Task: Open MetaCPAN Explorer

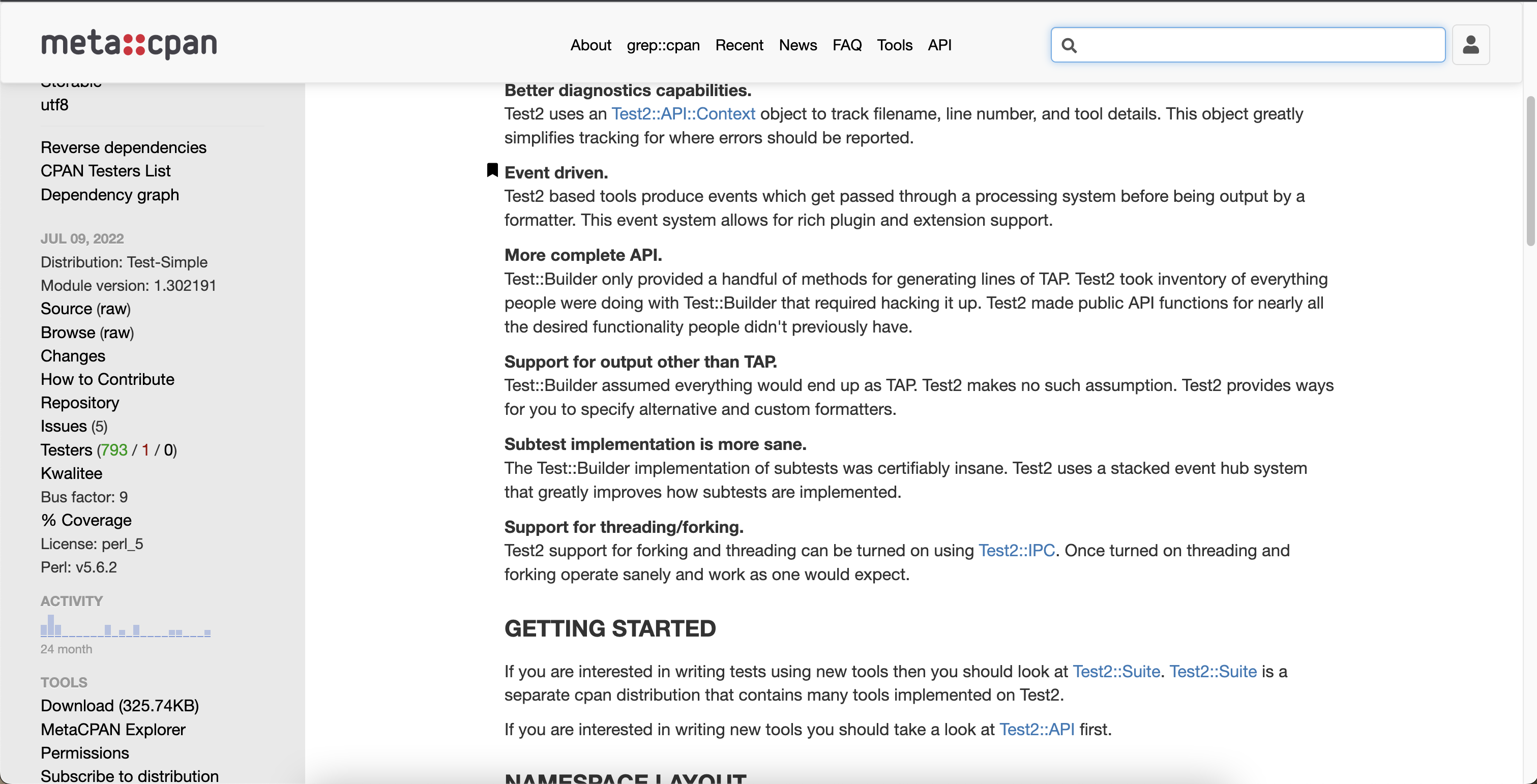Action: tap(113, 729)
